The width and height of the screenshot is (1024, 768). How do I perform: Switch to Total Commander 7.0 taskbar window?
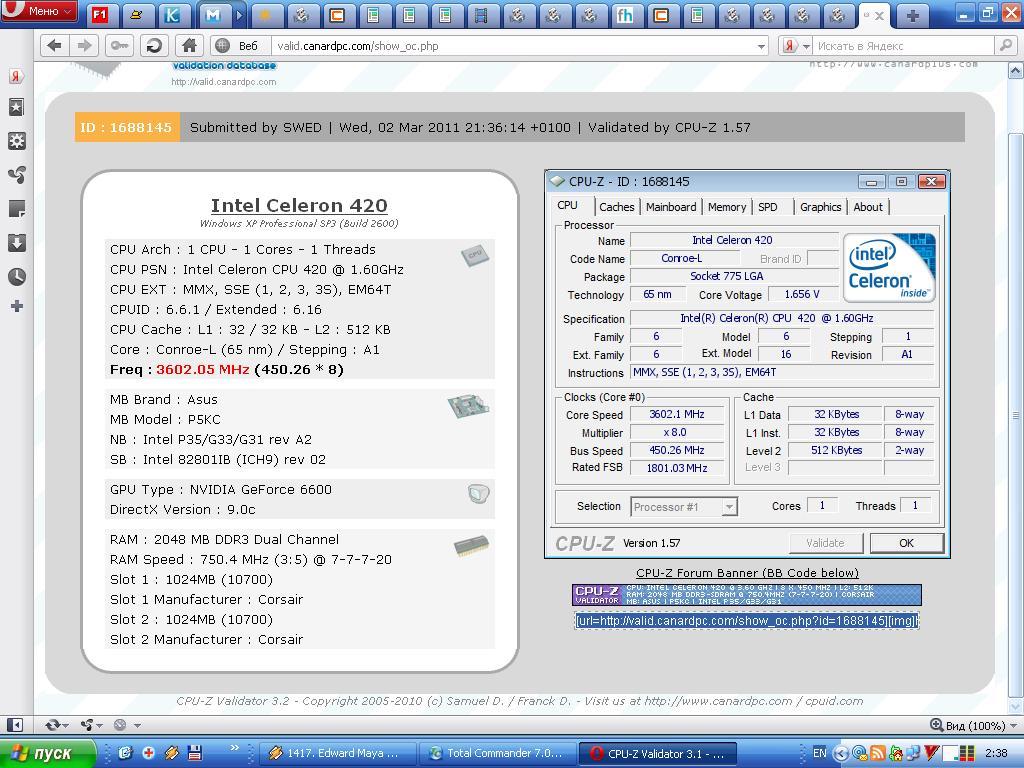point(496,753)
